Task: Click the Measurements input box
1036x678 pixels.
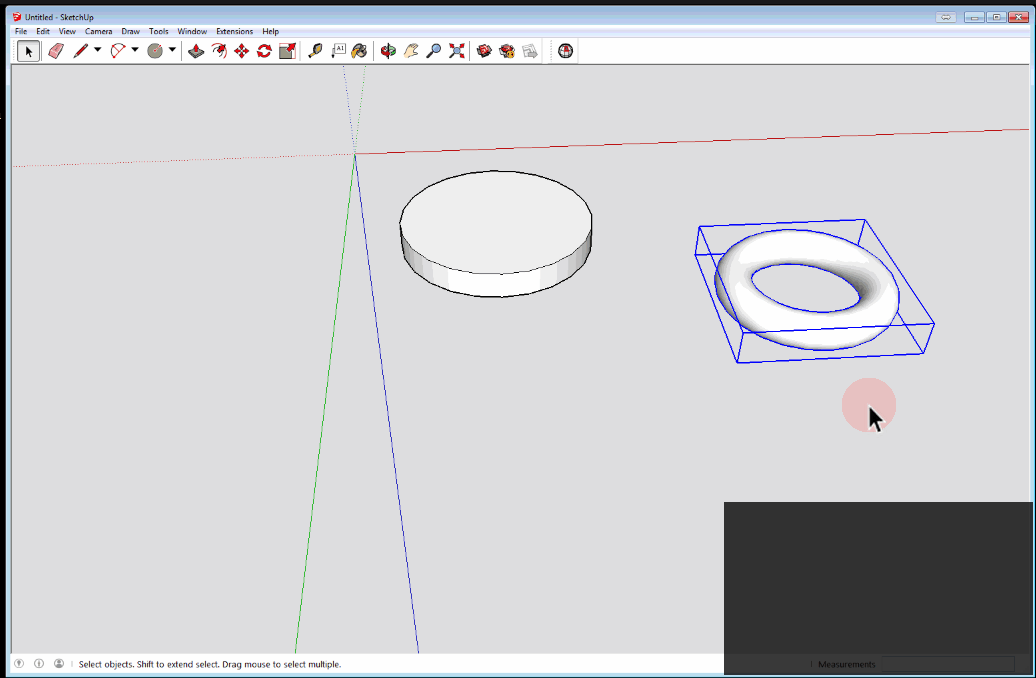Action: [947, 664]
